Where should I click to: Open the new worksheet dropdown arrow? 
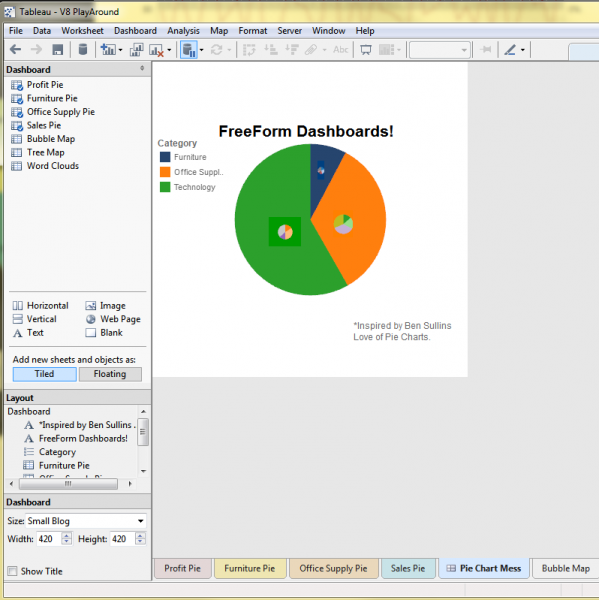click(x=120, y=50)
